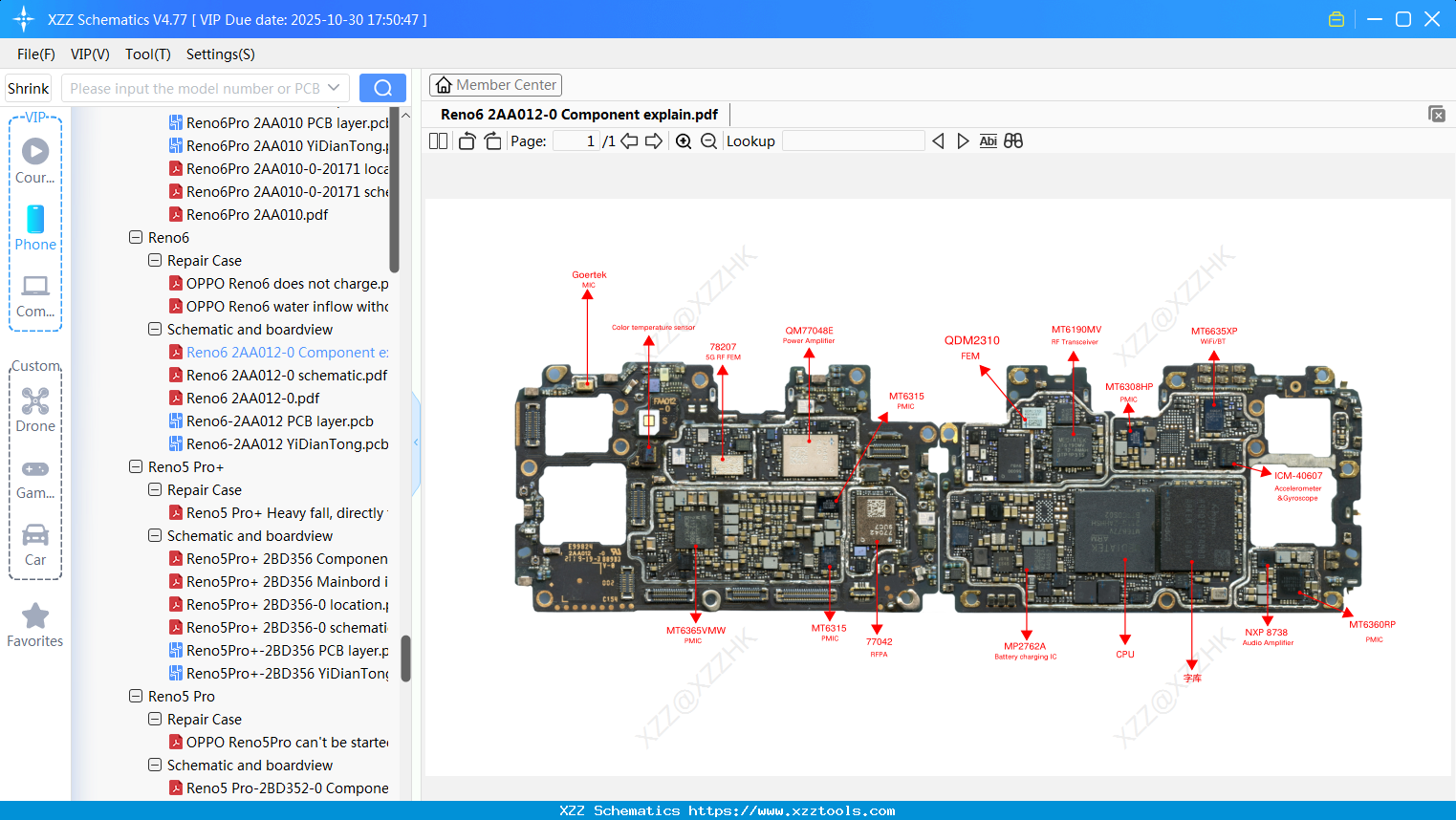Zoom in on the board view
Image resolution: width=1456 pixels, height=820 pixels.
point(683,140)
